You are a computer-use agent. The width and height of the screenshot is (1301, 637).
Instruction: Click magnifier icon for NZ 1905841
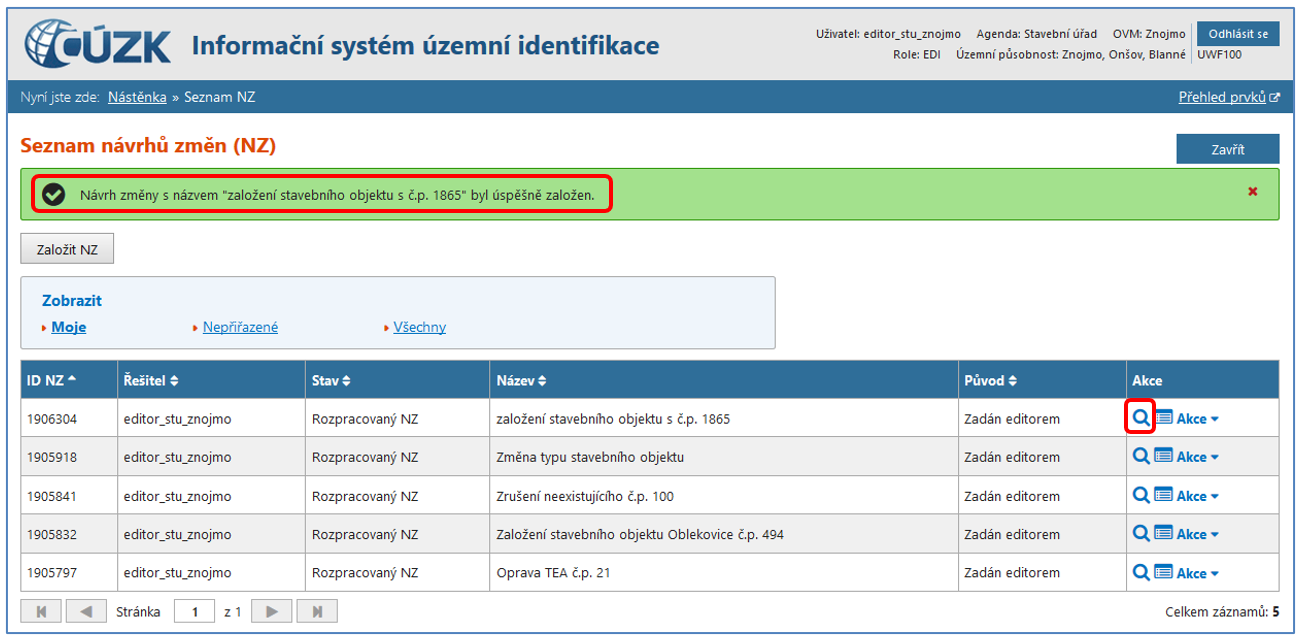1140,495
